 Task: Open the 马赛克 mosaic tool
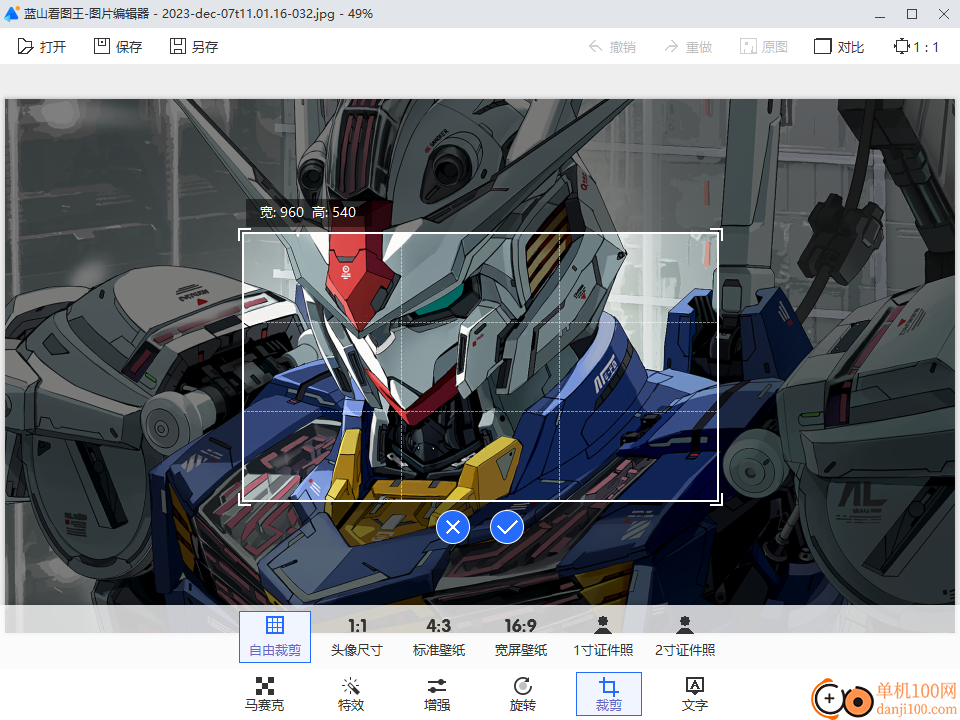pyautogui.click(x=264, y=694)
